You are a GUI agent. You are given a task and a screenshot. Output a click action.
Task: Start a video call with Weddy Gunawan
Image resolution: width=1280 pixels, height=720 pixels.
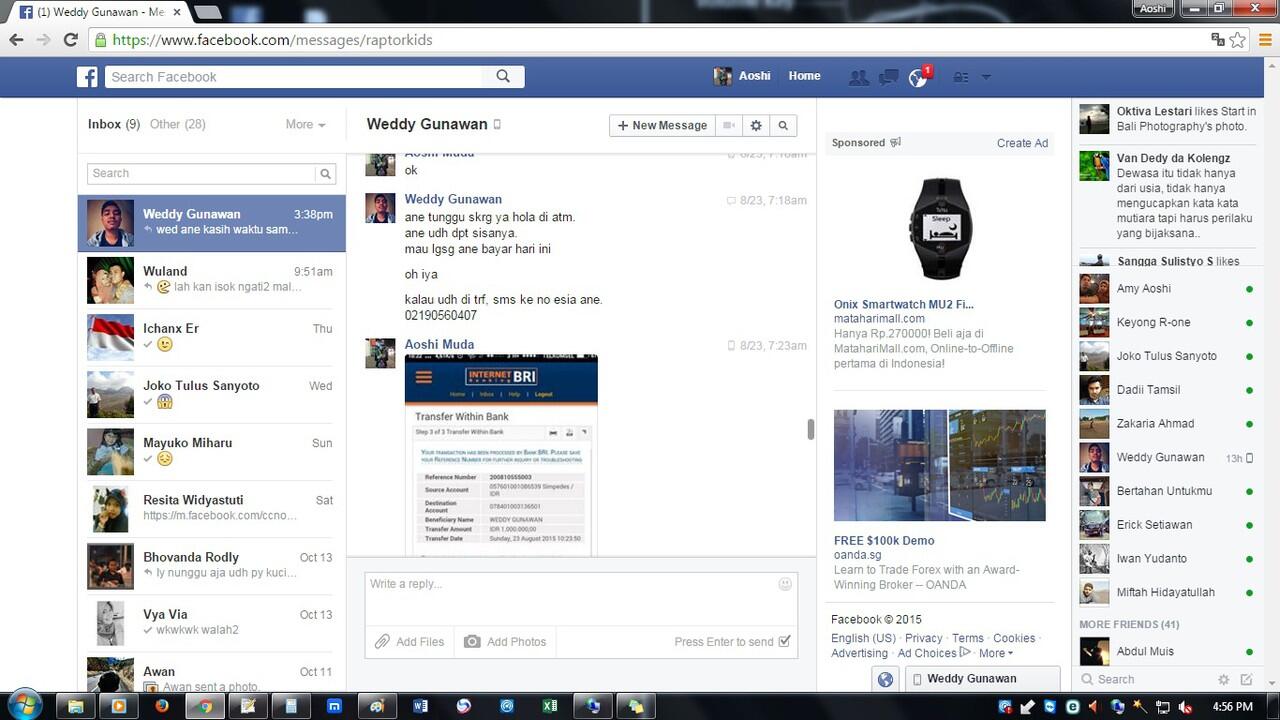coord(730,125)
